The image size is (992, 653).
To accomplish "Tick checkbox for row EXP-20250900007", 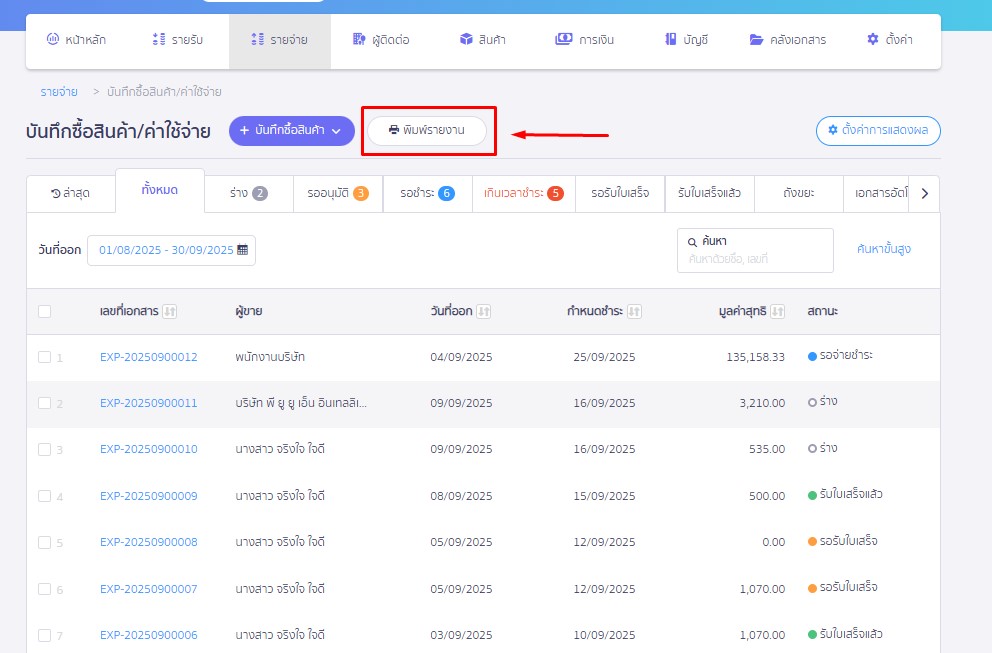I will pyautogui.click(x=44, y=589).
